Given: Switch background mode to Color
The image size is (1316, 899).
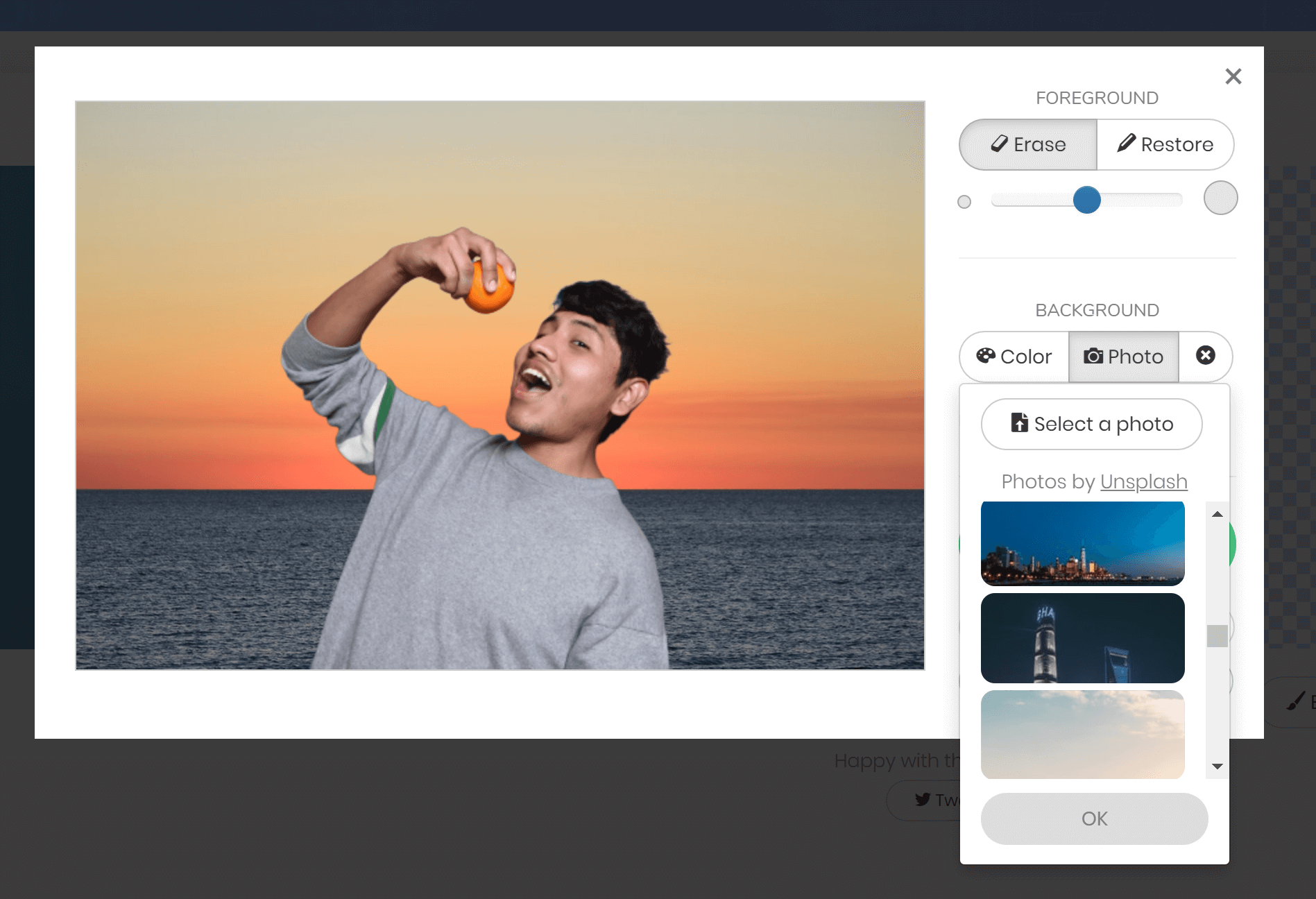Looking at the screenshot, I should (x=1013, y=356).
